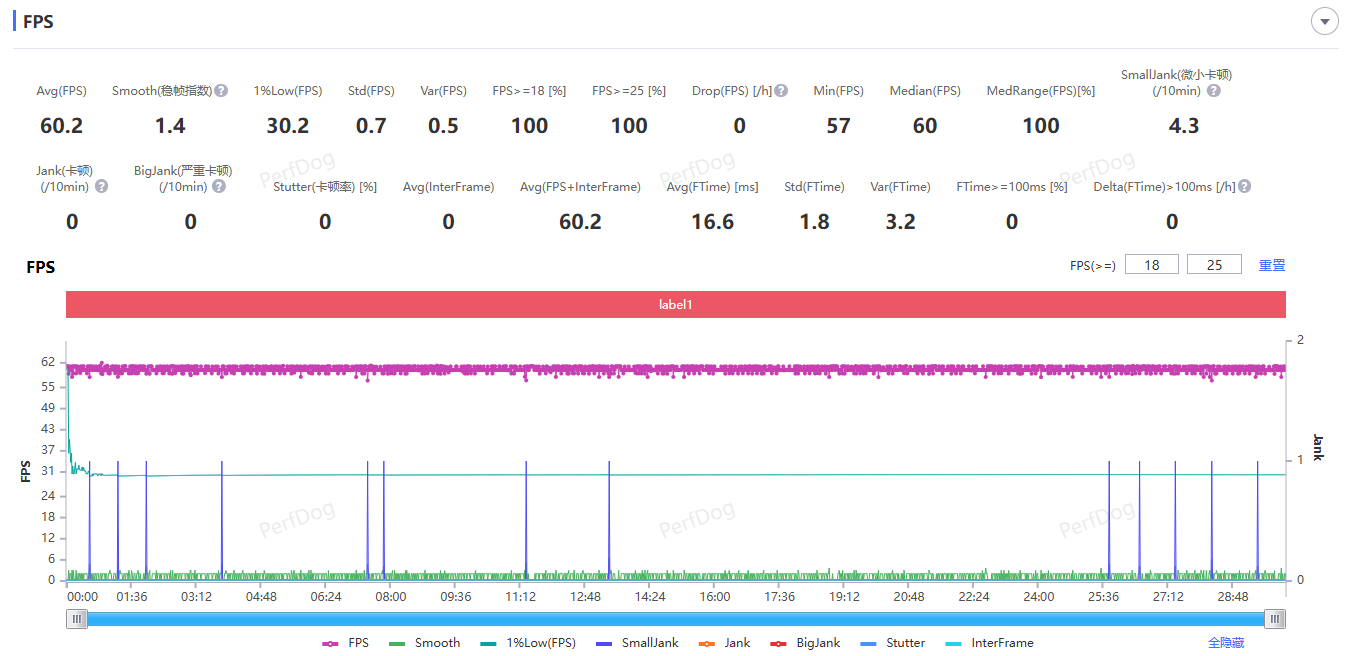
Task: Click help icon beside Drop(FPS) [/h]
Action: tap(781, 91)
